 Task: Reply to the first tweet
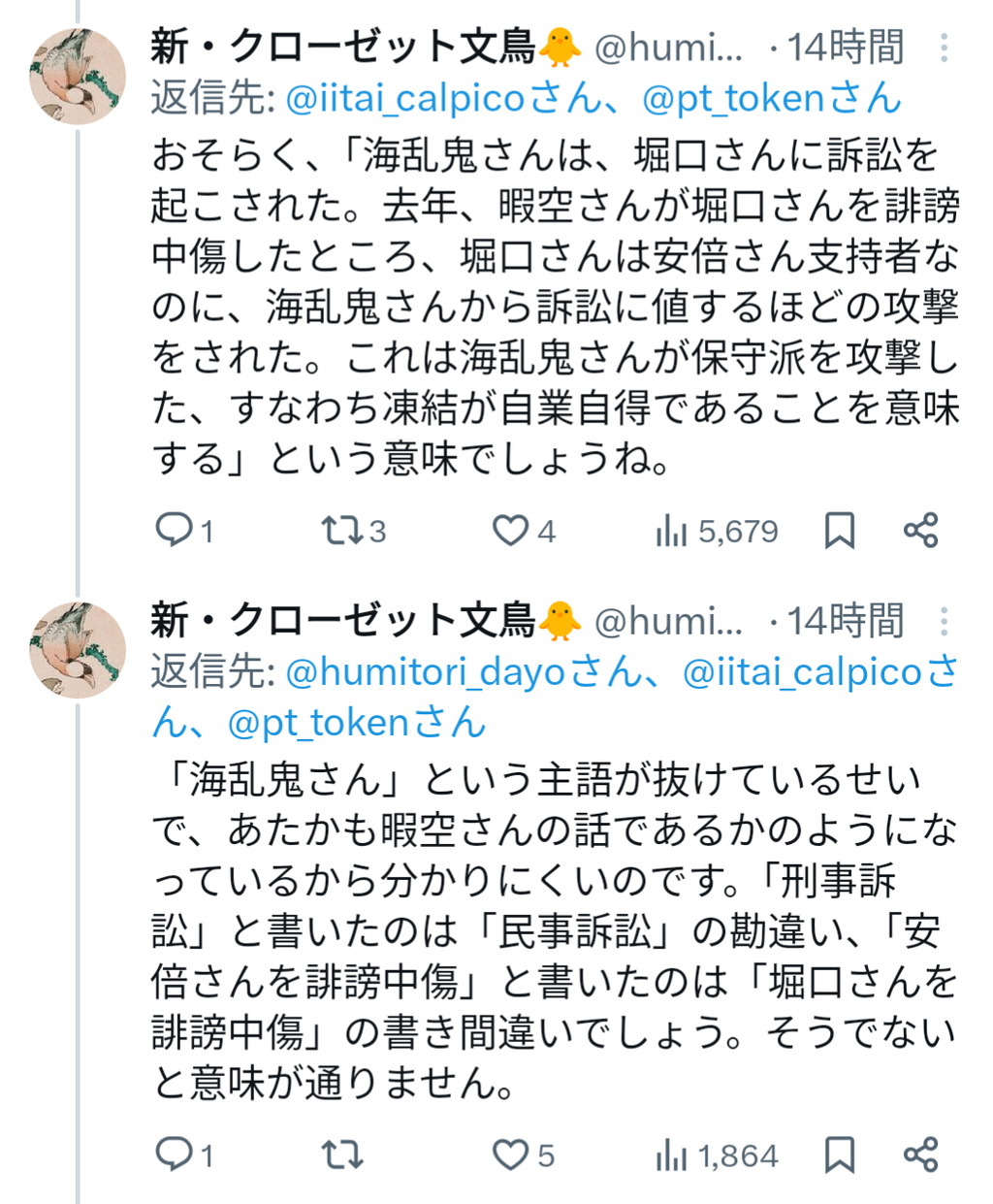175,530
